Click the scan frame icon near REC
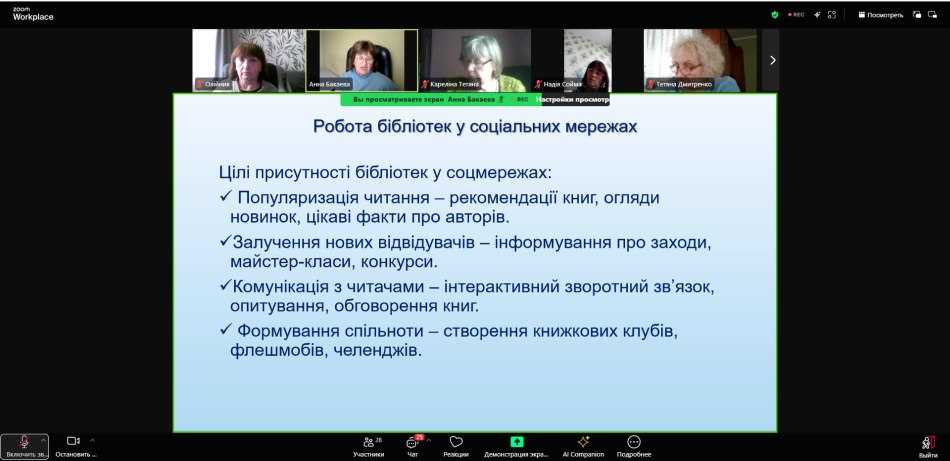The image size is (950, 461). pyautogui.click(x=832, y=15)
